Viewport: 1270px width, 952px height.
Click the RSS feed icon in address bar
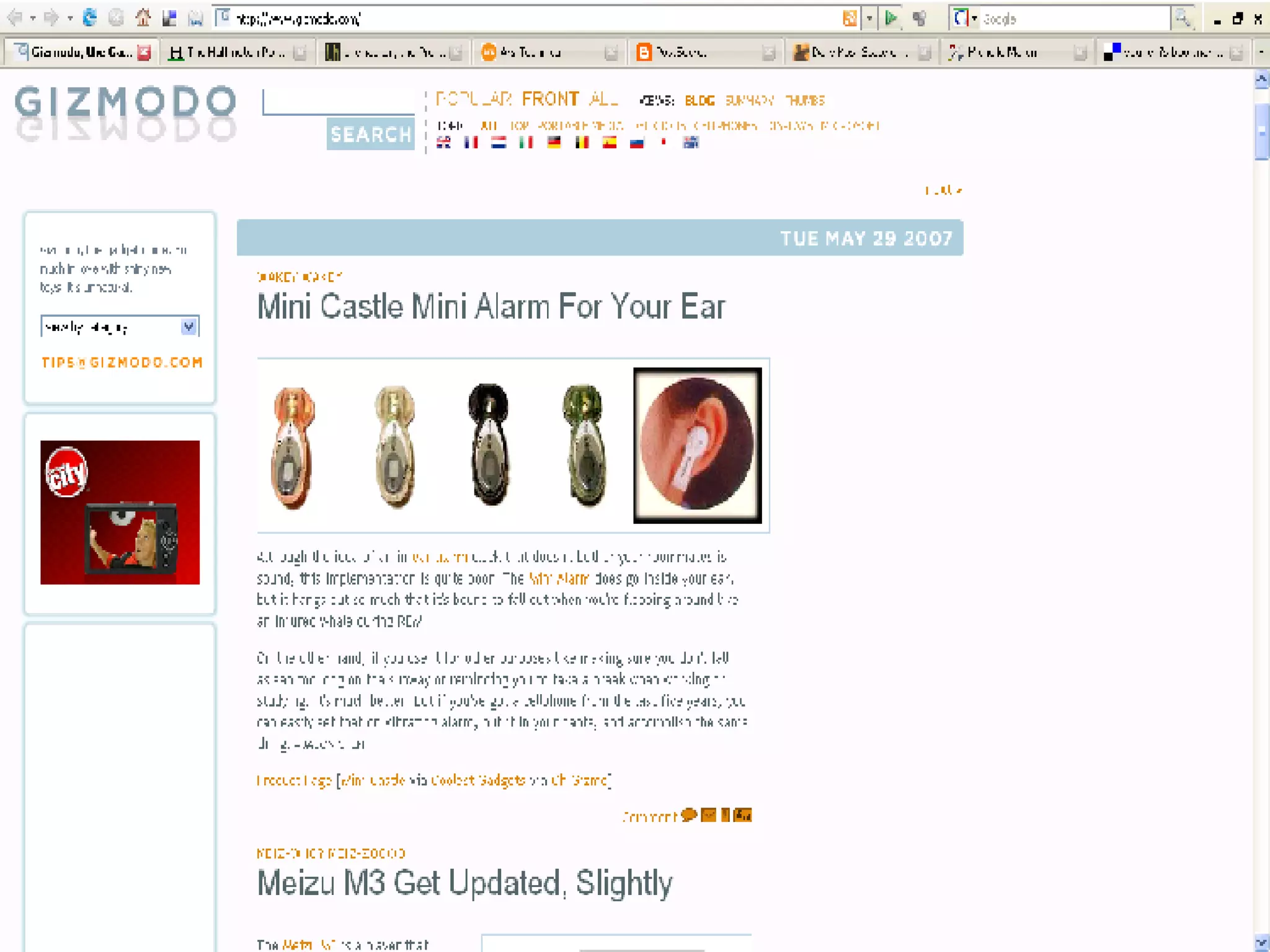pyautogui.click(x=850, y=19)
